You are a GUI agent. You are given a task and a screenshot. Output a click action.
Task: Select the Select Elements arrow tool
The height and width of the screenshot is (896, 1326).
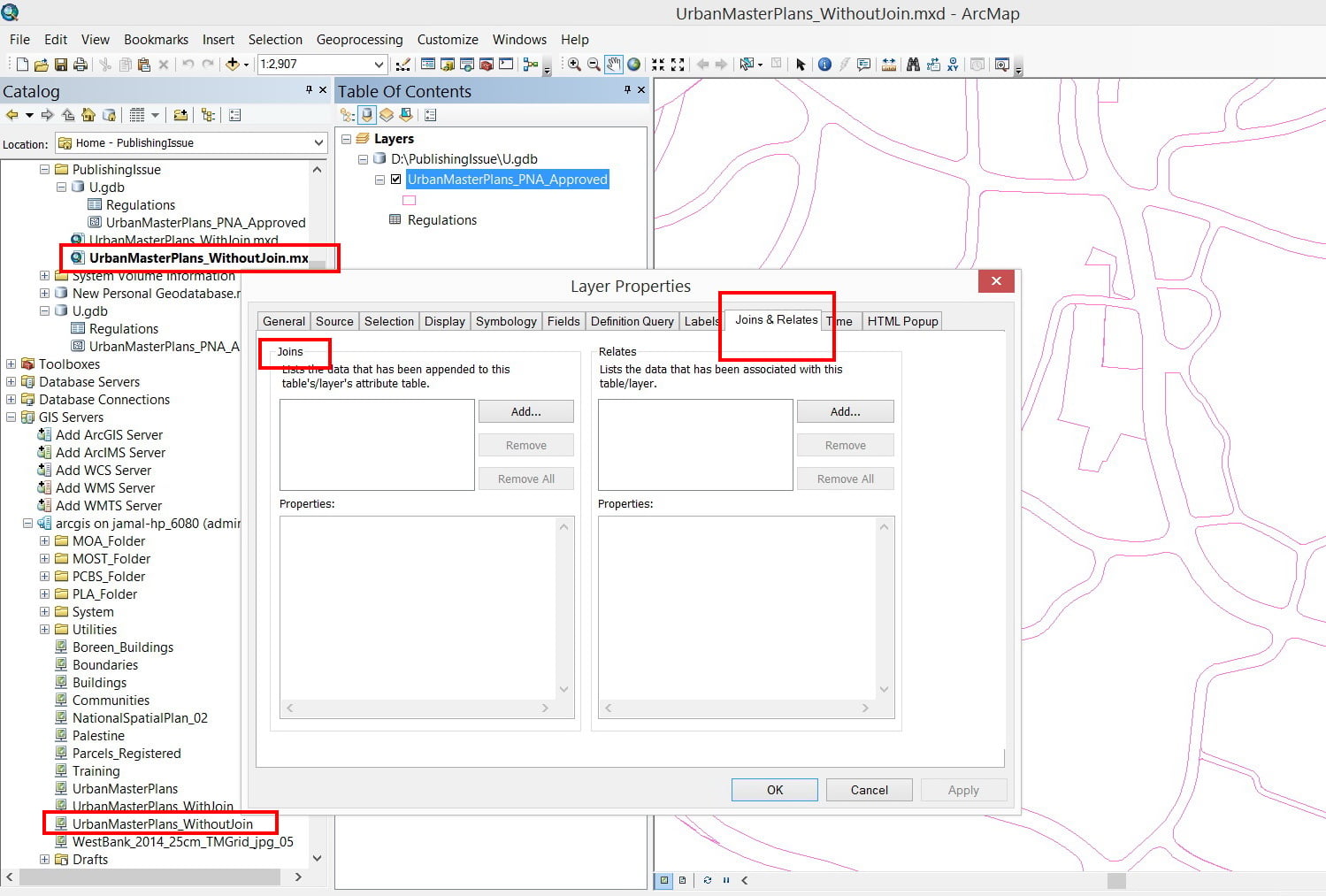801,65
